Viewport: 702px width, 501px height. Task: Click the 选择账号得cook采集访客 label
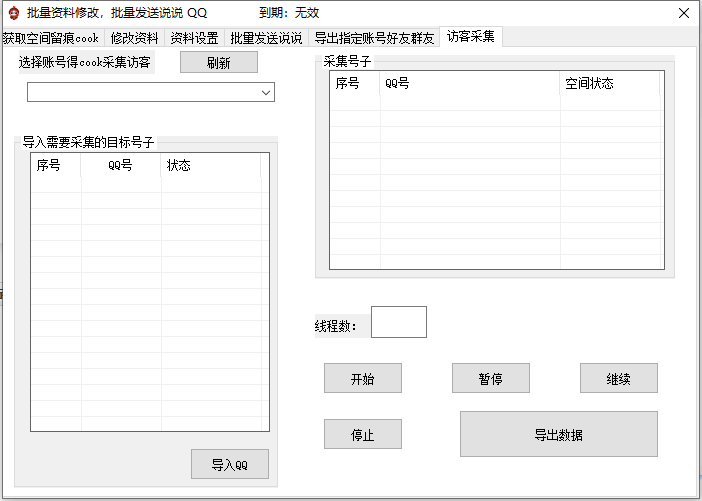pyautogui.click(x=85, y=62)
